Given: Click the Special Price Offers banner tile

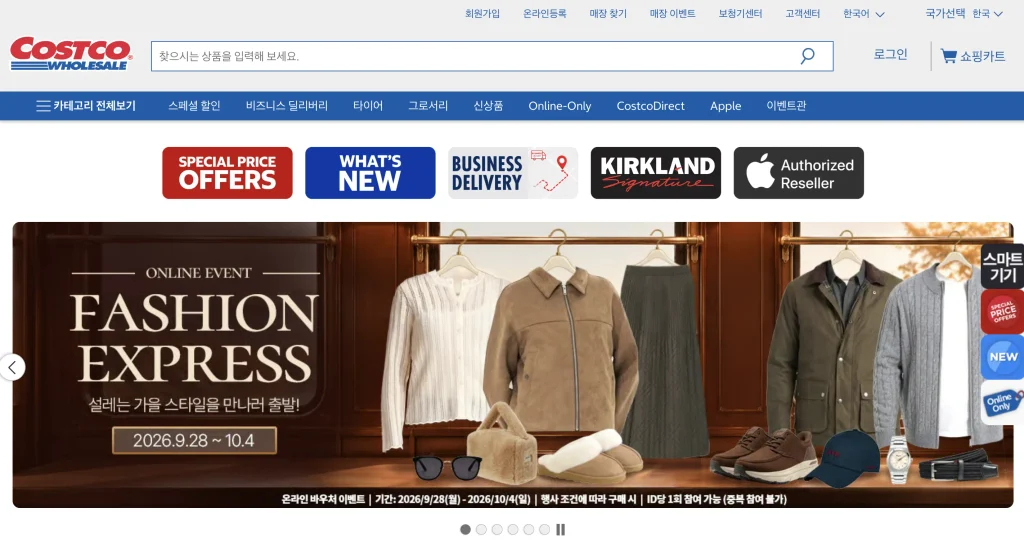Looking at the screenshot, I should click(227, 173).
